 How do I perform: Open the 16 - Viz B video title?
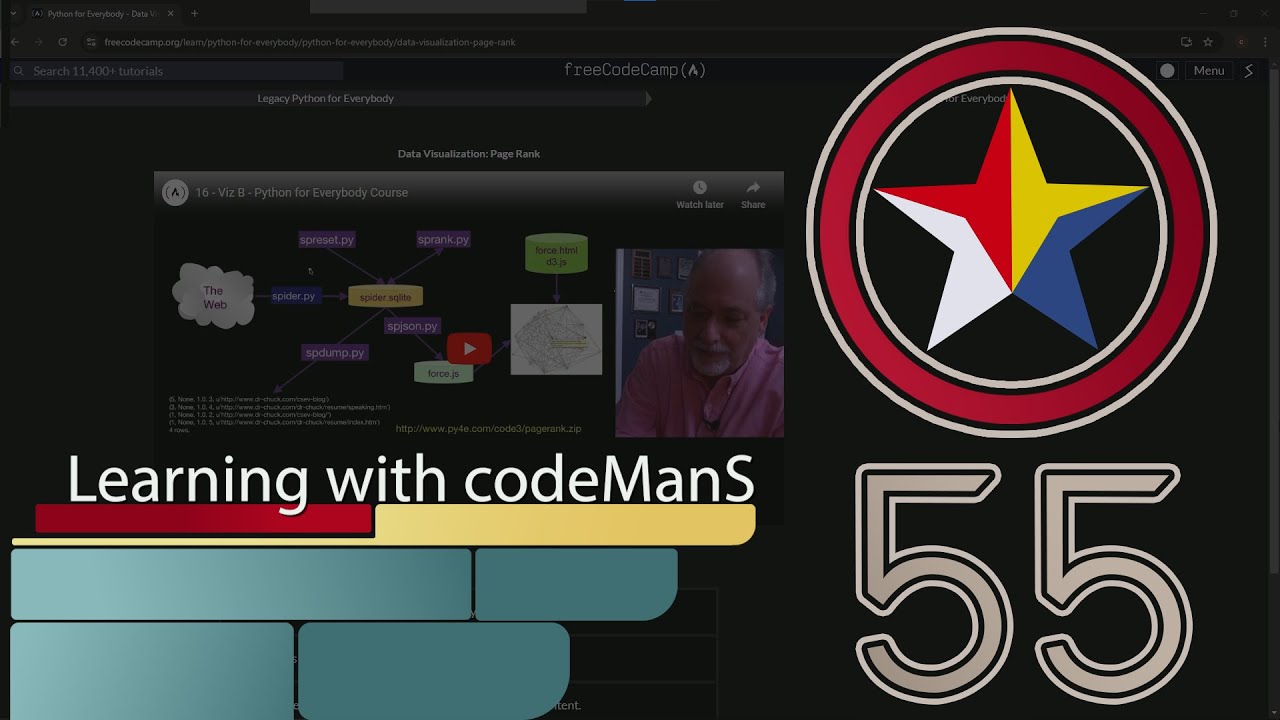301,192
